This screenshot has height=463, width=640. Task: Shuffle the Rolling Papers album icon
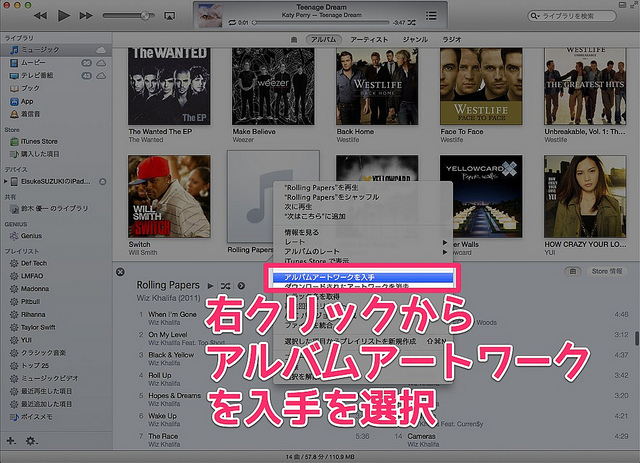pyautogui.click(x=225, y=286)
